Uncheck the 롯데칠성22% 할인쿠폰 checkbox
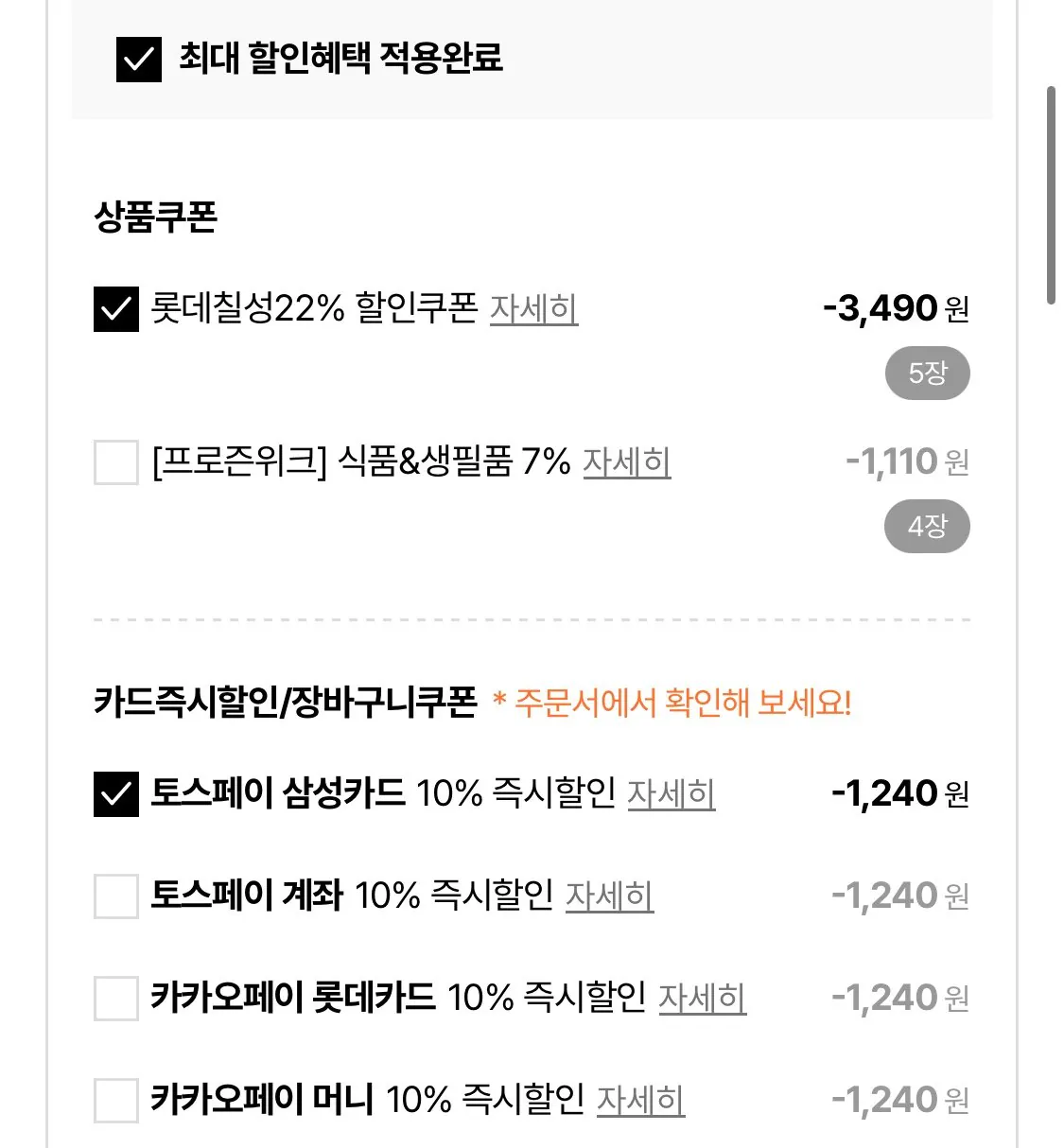The image size is (1064, 1148). (x=116, y=309)
